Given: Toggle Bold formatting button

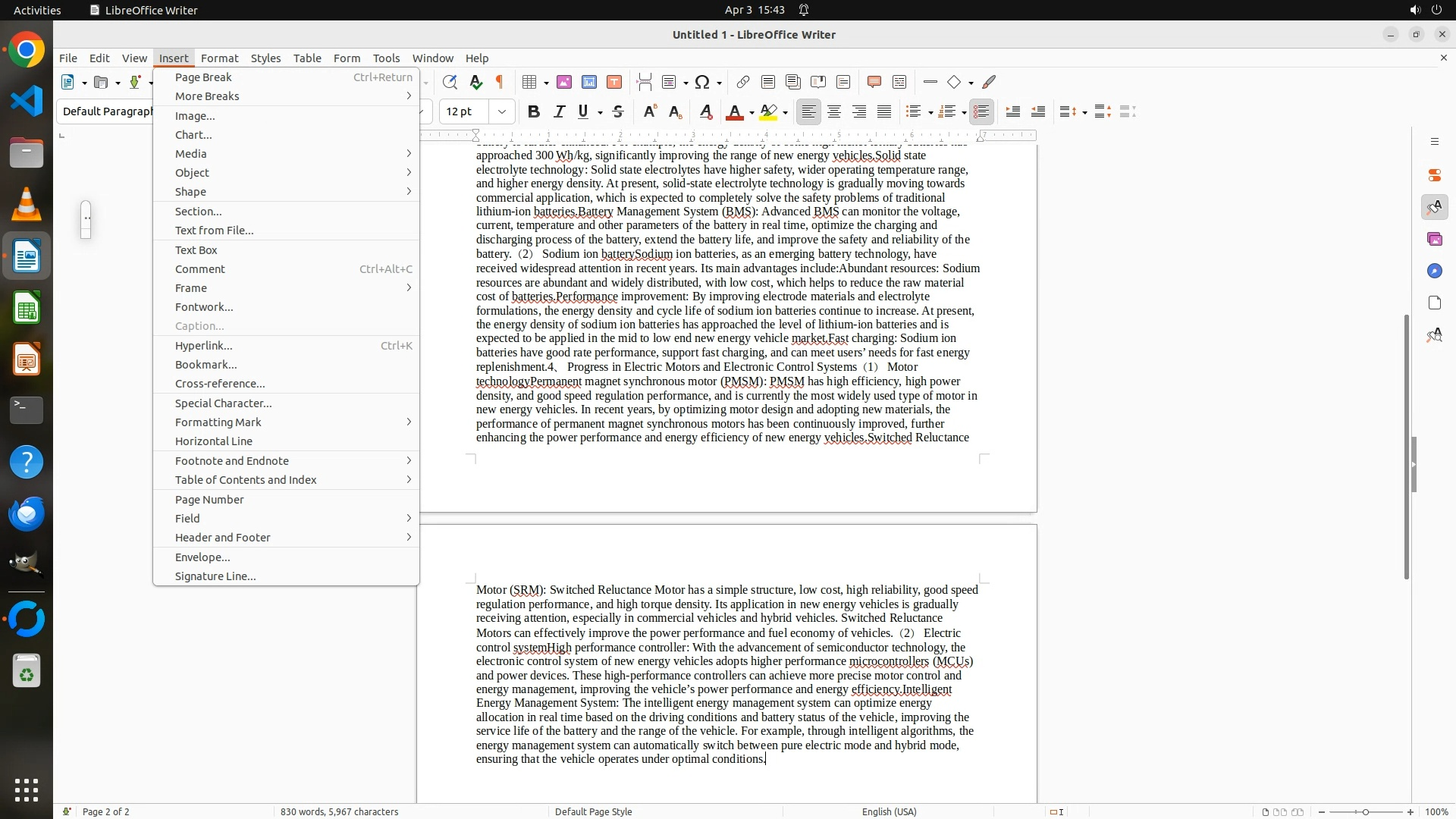Looking at the screenshot, I should [x=534, y=112].
